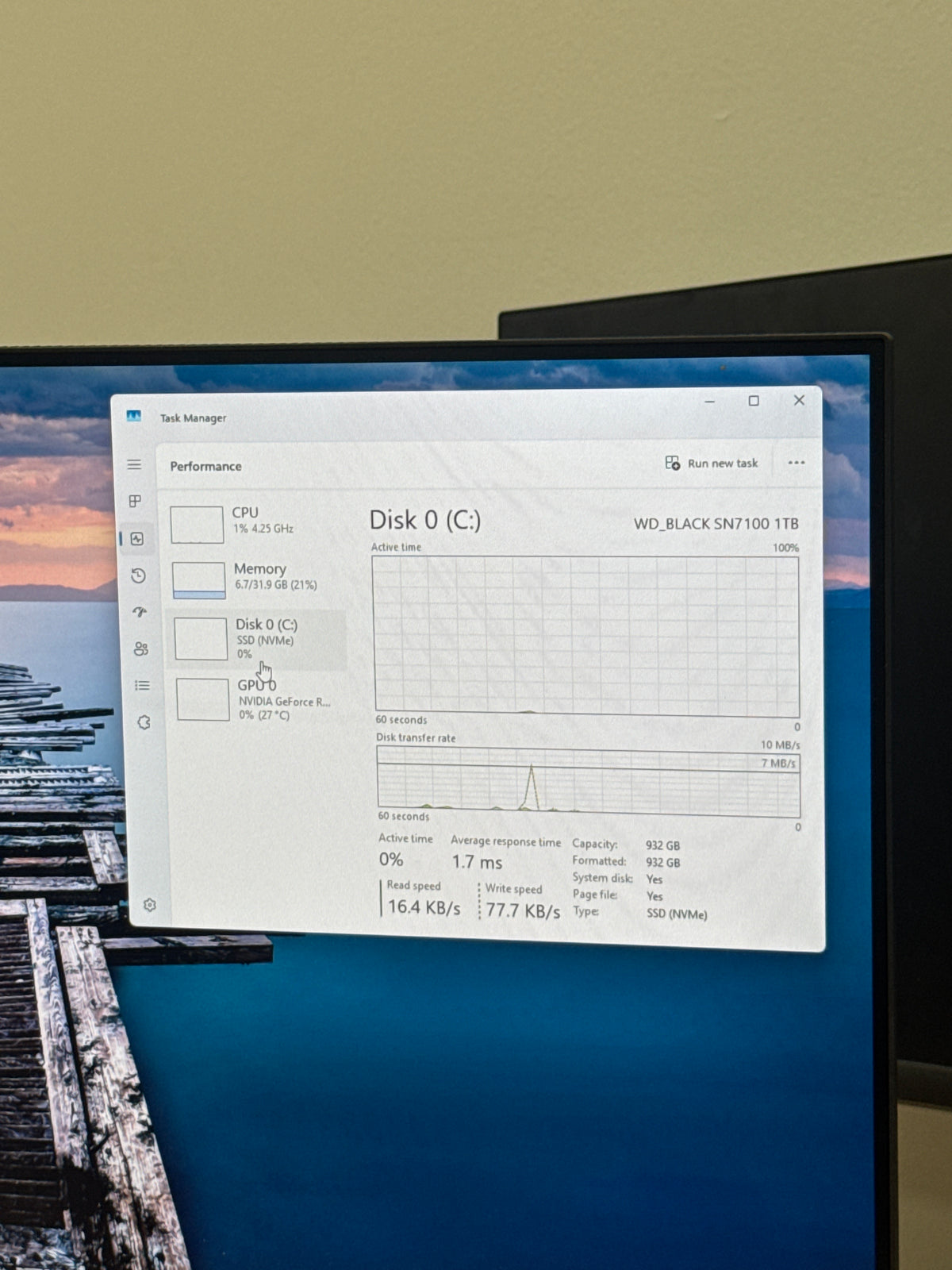Image resolution: width=952 pixels, height=1270 pixels.
Task: Click the 77.7 KB/s write speed value
Action: click(x=523, y=910)
